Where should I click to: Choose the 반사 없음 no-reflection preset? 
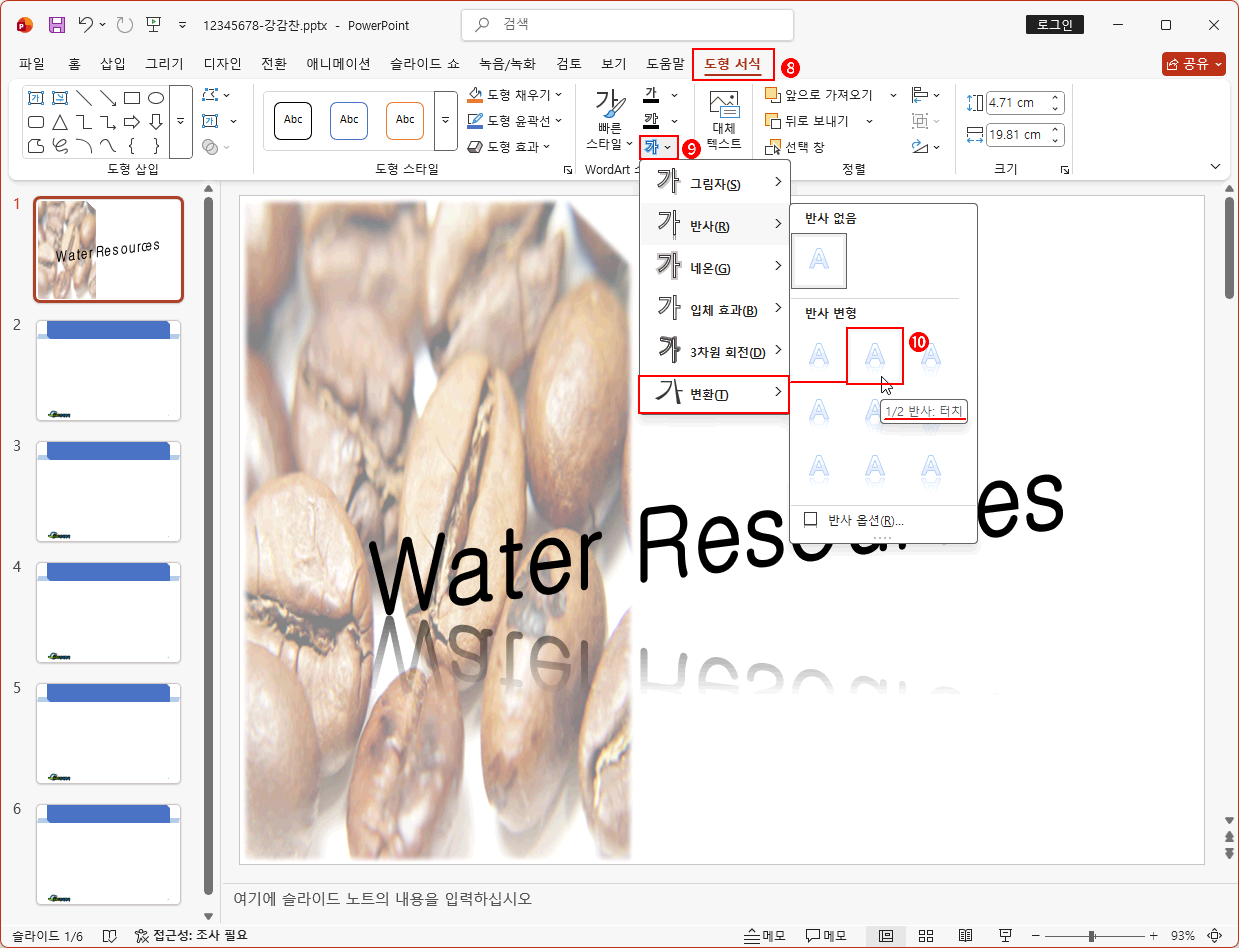818,261
